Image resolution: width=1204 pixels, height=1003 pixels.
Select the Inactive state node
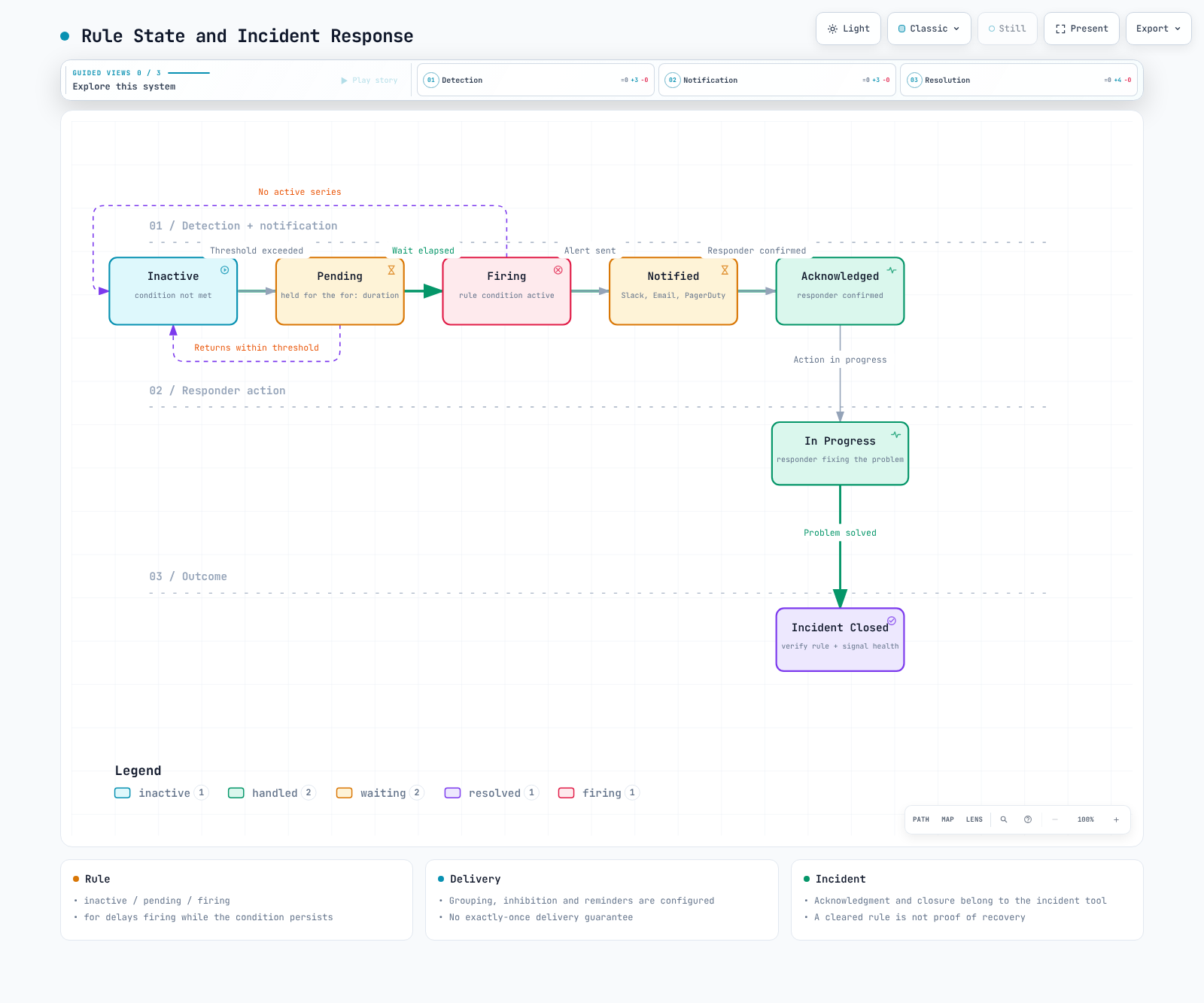(173, 291)
